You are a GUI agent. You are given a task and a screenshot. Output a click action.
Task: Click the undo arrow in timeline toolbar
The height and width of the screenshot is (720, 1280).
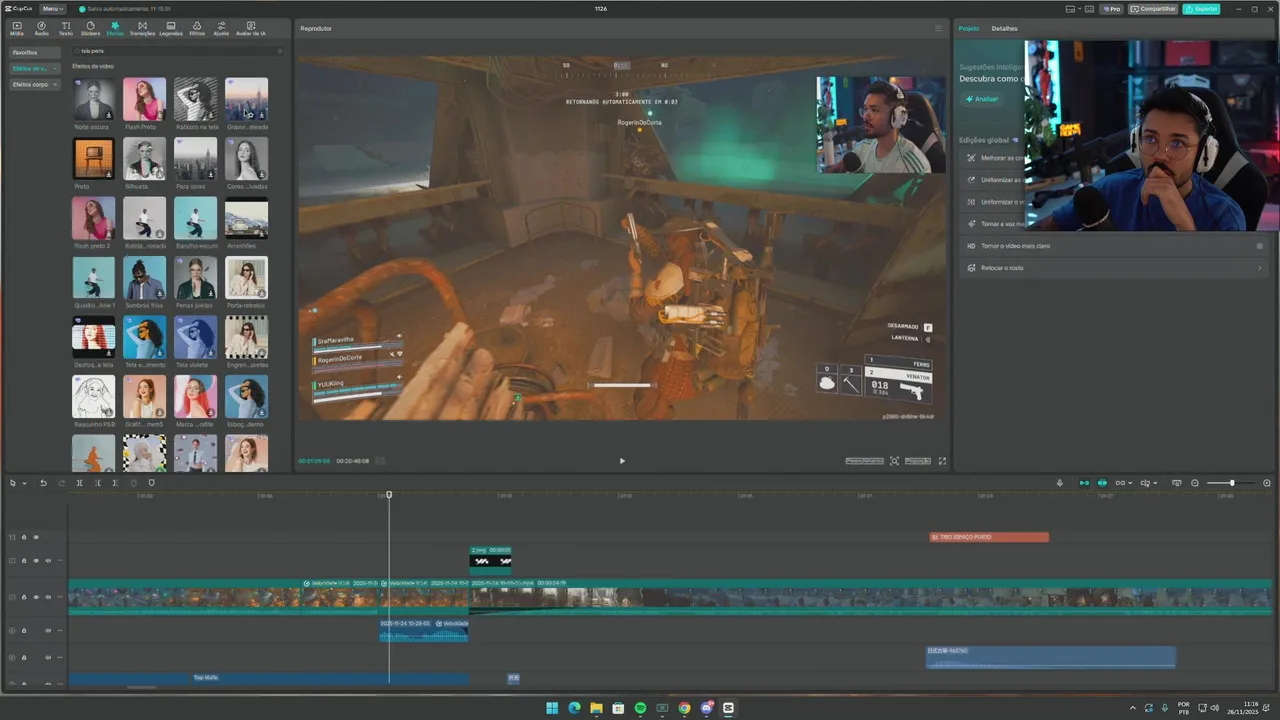(43, 483)
